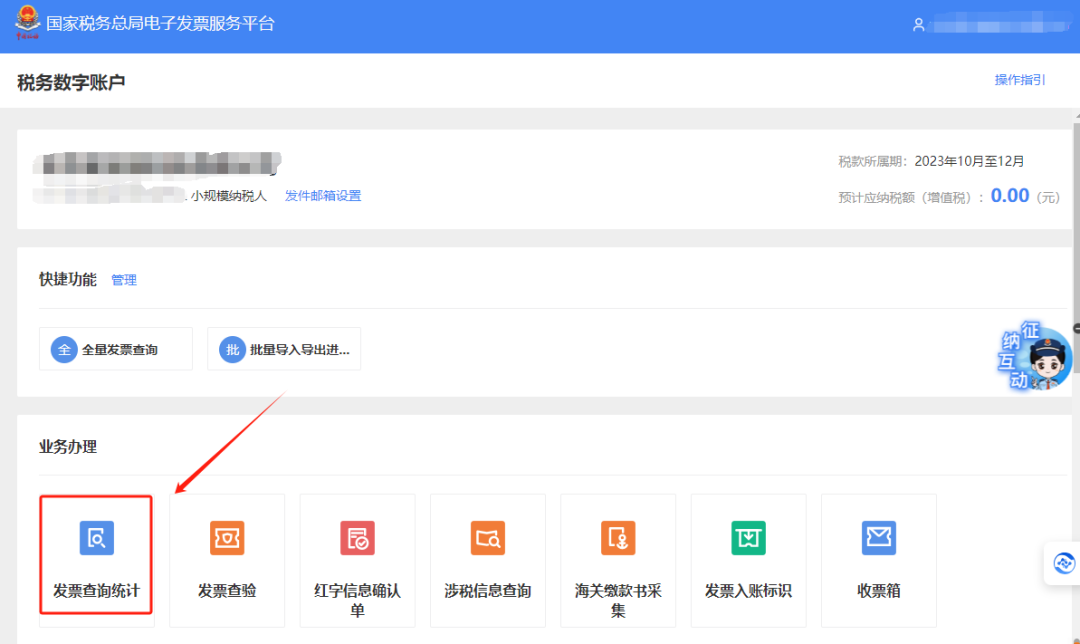This screenshot has height=644, width=1080.
Task: Click the 国家税务总局电子发票服务平台 title
Action: point(160,24)
